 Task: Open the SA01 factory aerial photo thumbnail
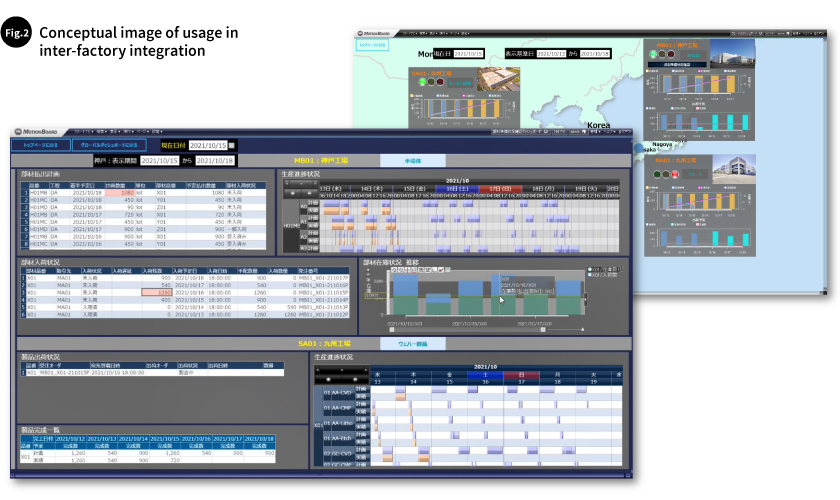click(x=498, y=80)
